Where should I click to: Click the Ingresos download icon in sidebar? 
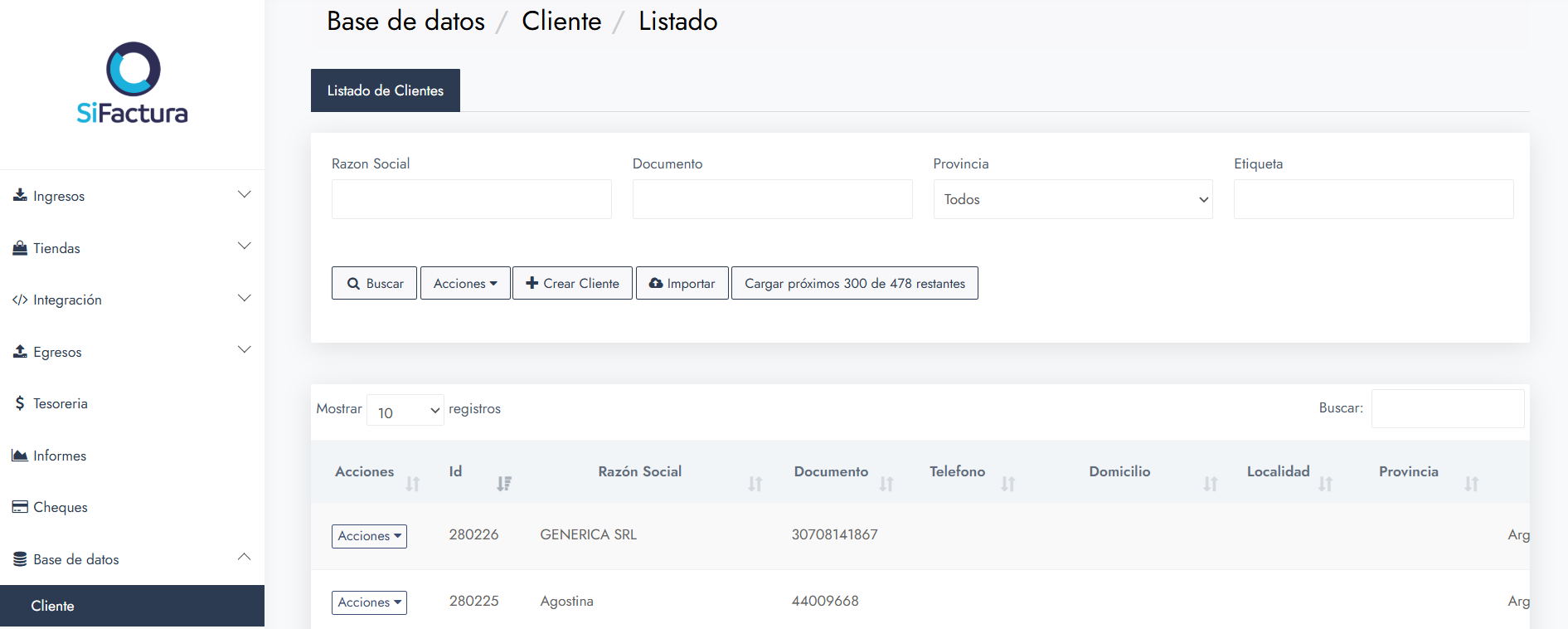[x=20, y=195]
